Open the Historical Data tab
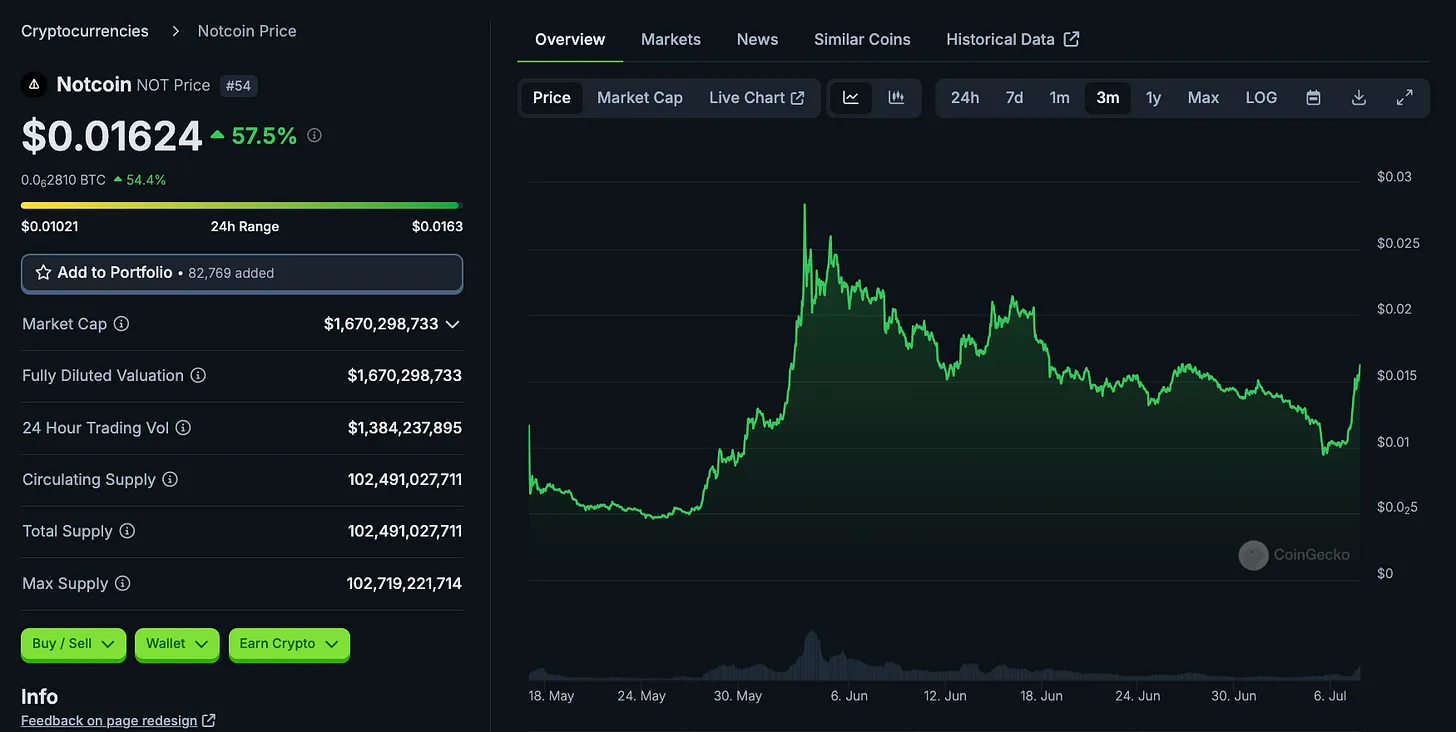The width and height of the screenshot is (1456, 732). click(x=1012, y=40)
